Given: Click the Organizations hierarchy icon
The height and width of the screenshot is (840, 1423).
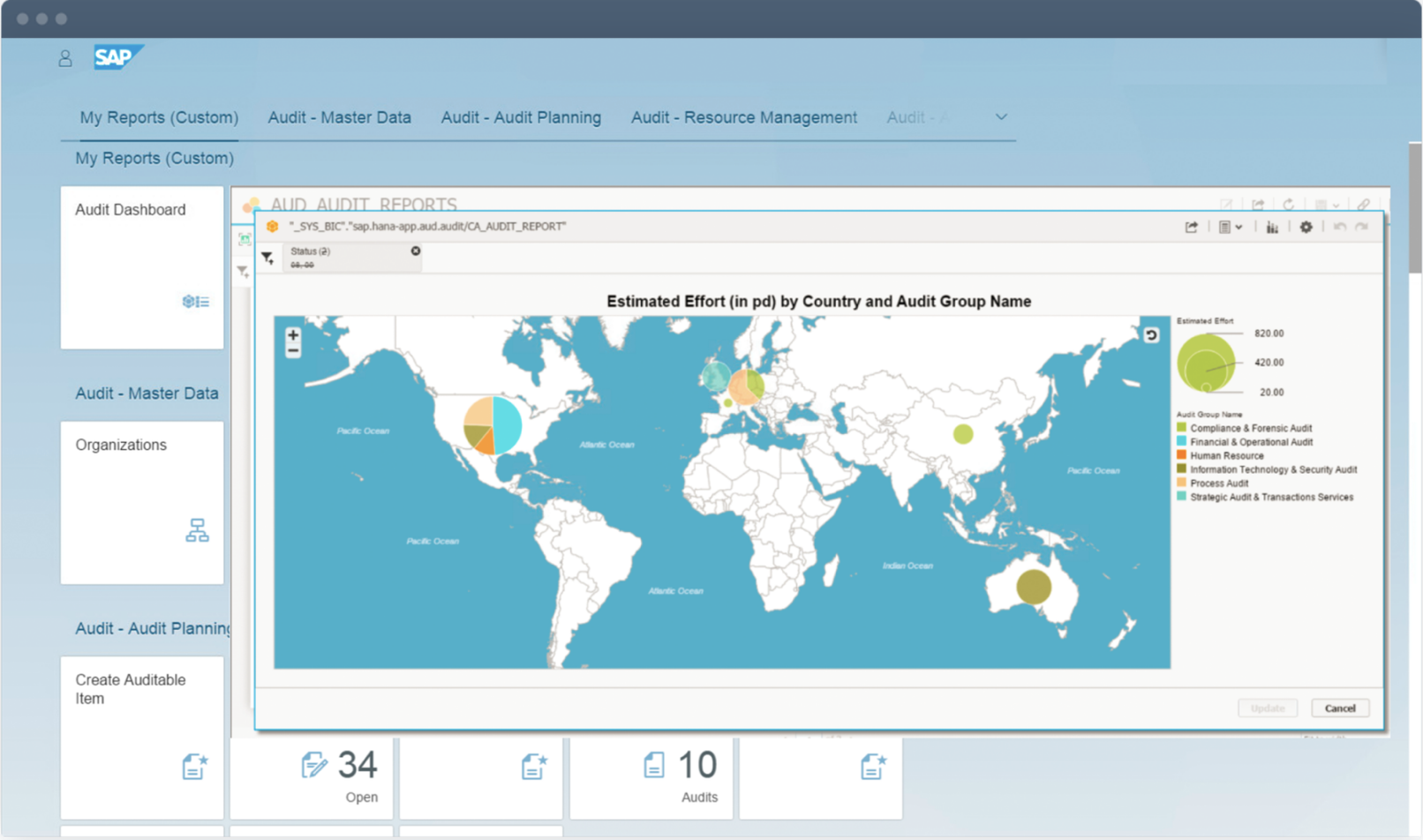Looking at the screenshot, I should 197,530.
